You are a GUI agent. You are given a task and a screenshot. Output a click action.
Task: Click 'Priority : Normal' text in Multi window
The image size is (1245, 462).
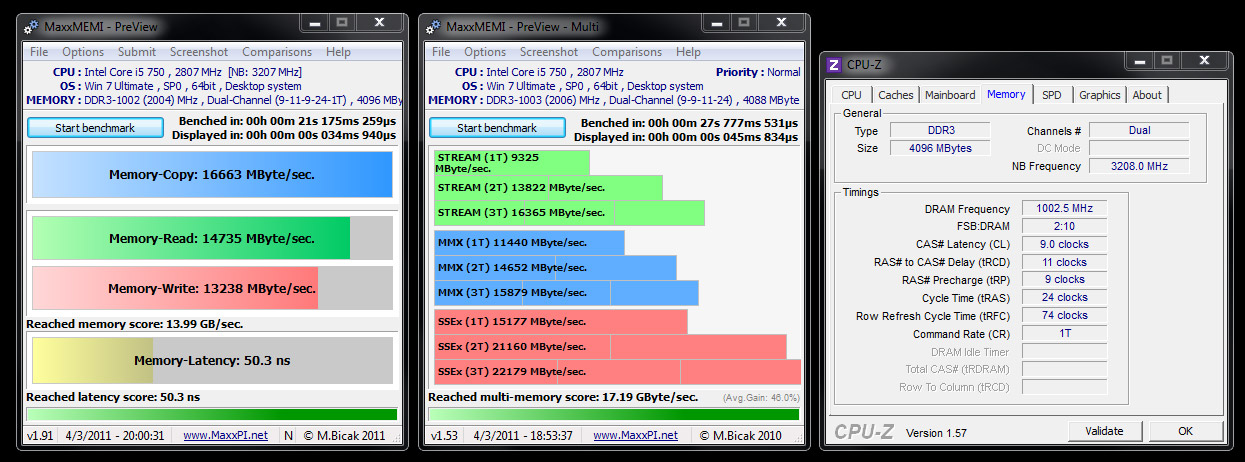(x=758, y=72)
